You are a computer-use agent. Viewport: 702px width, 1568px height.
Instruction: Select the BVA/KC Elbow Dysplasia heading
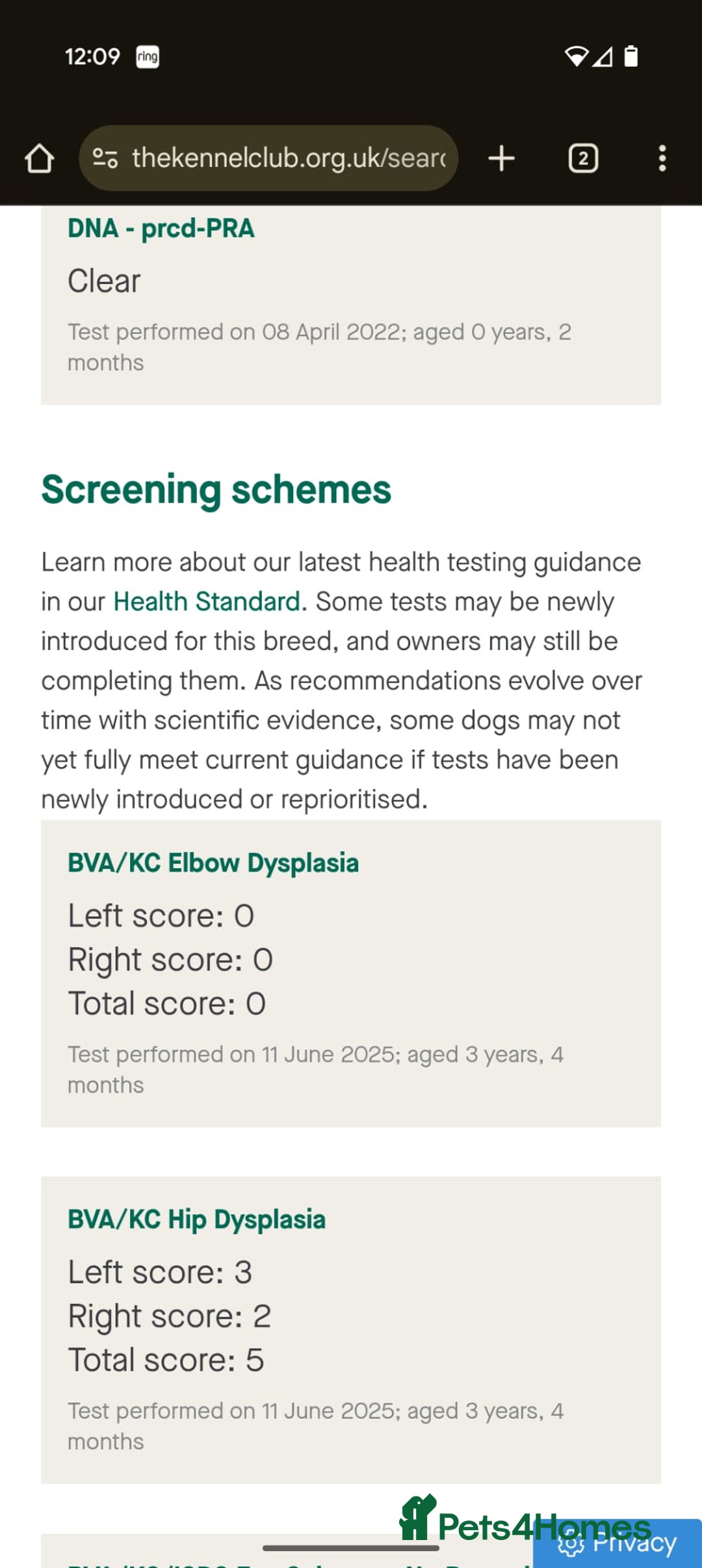pyautogui.click(x=213, y=863)
